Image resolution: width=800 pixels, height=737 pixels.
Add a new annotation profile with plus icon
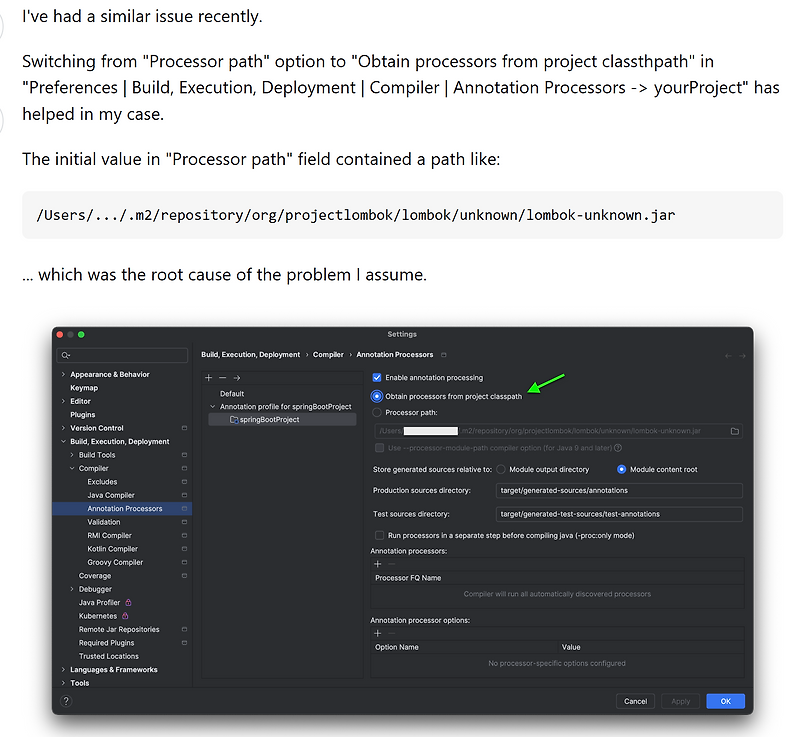[x=208, y=378]
